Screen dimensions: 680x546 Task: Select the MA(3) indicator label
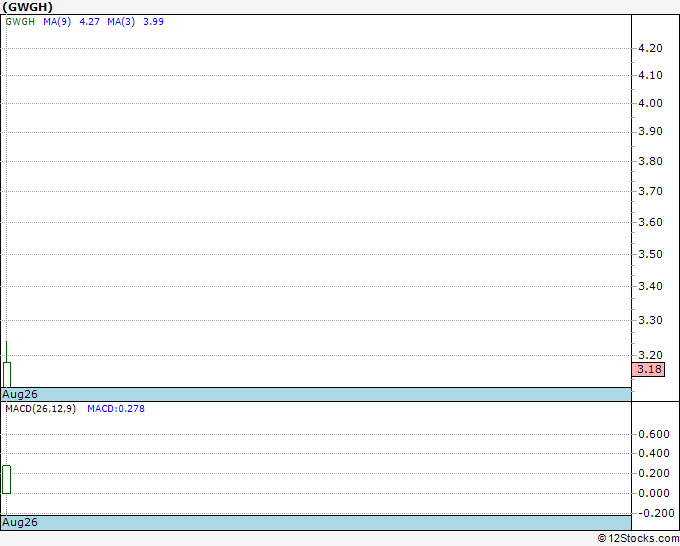click(x=121, y=22)
